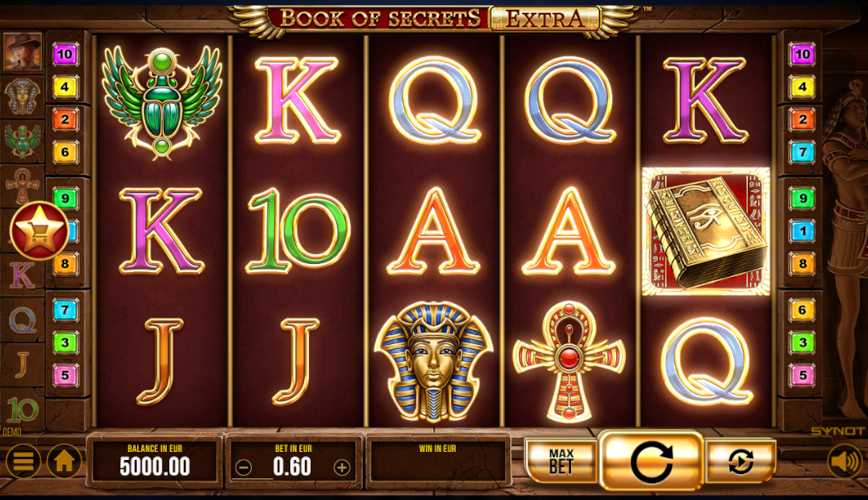Image resolution: width=868 pixels, height=500 pixels.
Task: Click the balance in EUR display
Action: pos(155,461)
